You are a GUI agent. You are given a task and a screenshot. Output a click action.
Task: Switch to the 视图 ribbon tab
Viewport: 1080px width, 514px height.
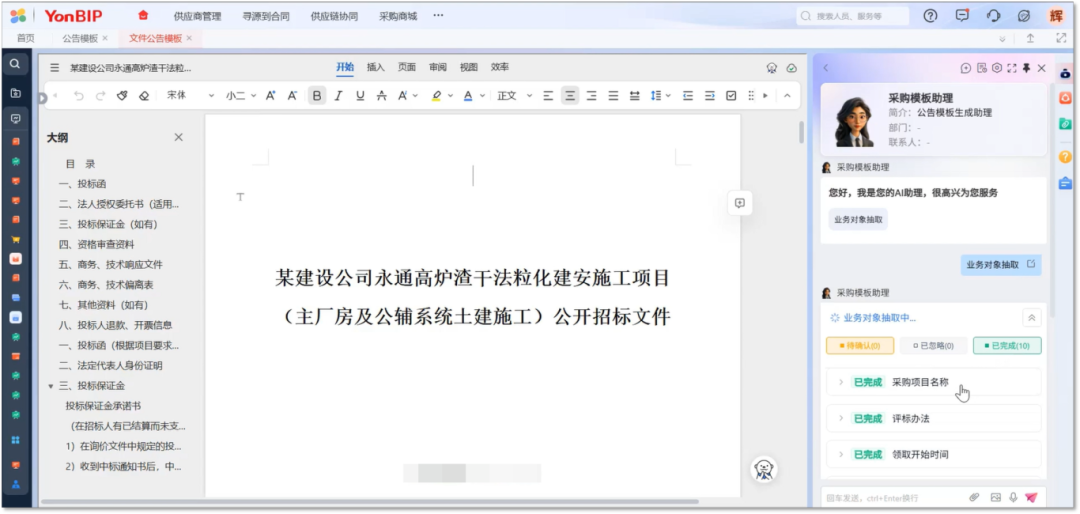[468, 68]
